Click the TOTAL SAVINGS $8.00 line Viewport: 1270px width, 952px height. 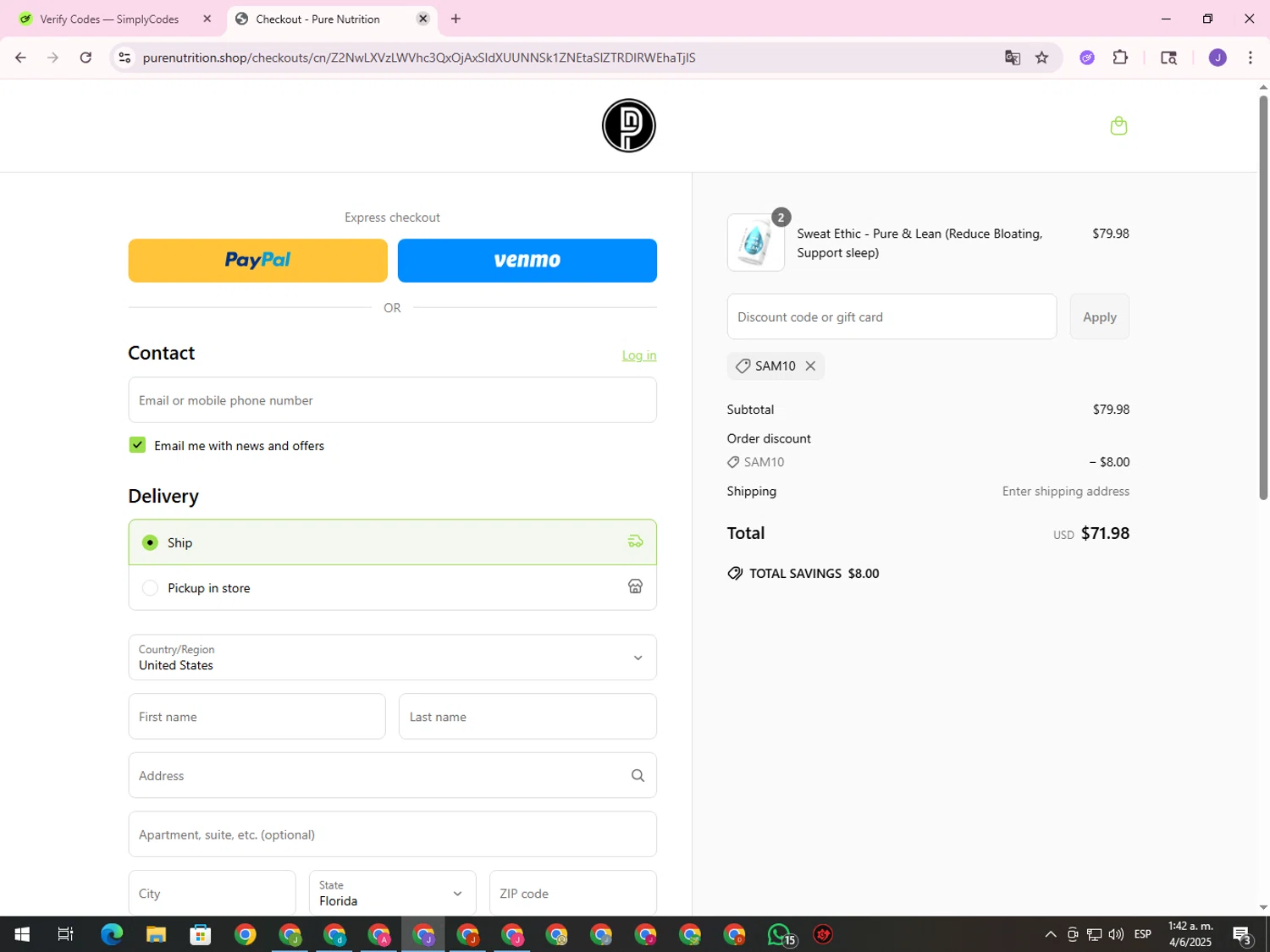click(803, 573)
